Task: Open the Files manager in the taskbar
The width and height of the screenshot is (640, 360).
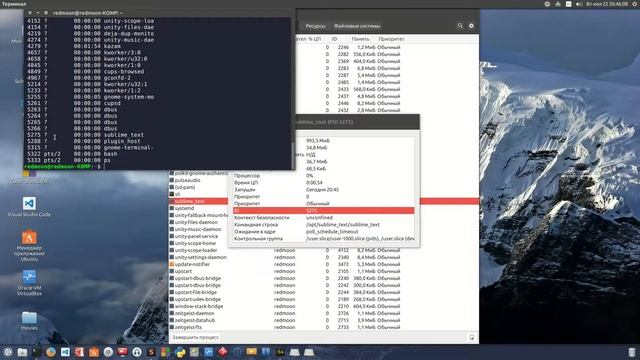Action: click(x=22, y=352)
